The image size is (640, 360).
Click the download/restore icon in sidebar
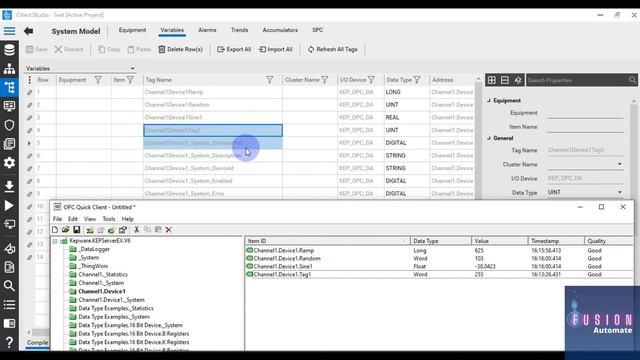9,186
